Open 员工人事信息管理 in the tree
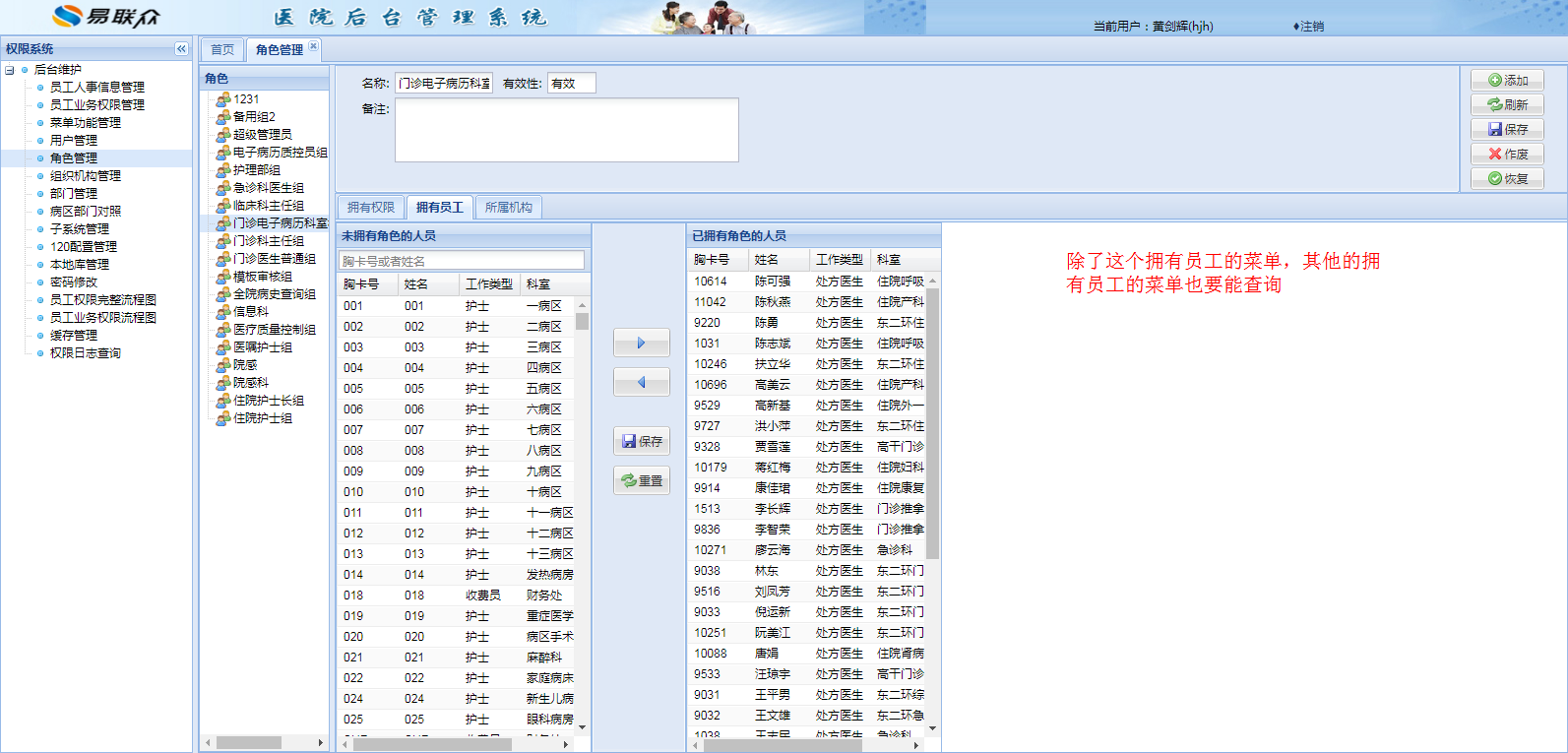 (x=97, y=88)
